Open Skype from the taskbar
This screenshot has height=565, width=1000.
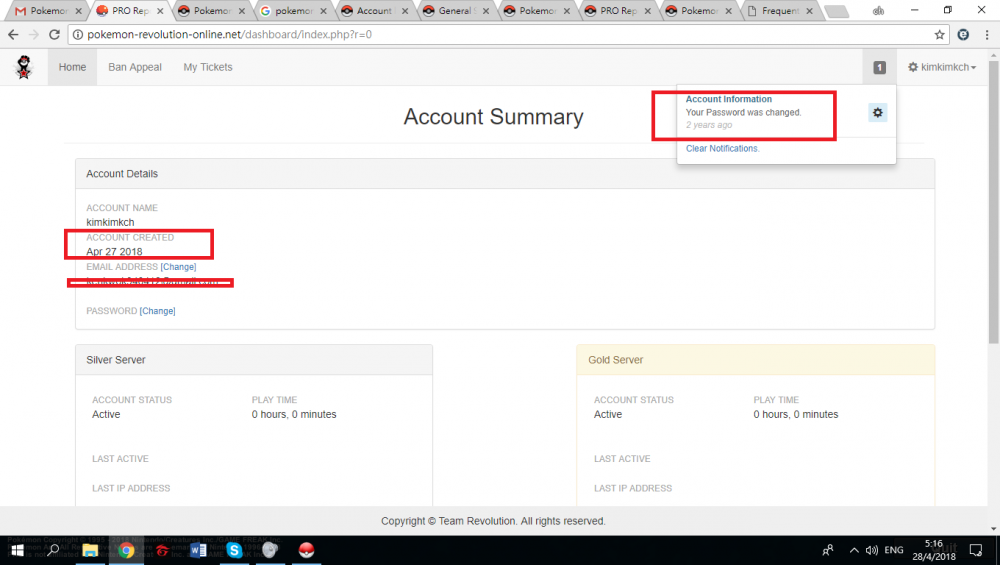tap(234, 550)
